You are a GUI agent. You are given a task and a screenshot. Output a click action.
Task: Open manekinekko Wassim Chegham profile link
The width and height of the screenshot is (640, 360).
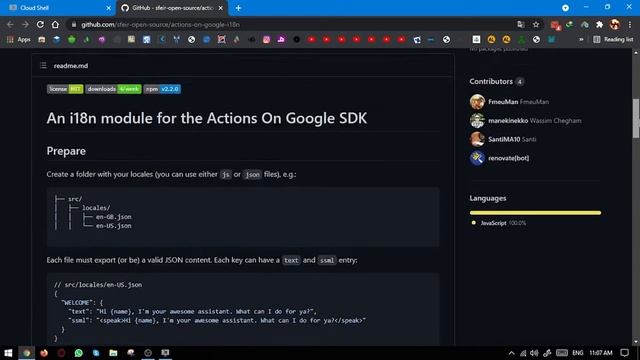(x=535, y=120)
